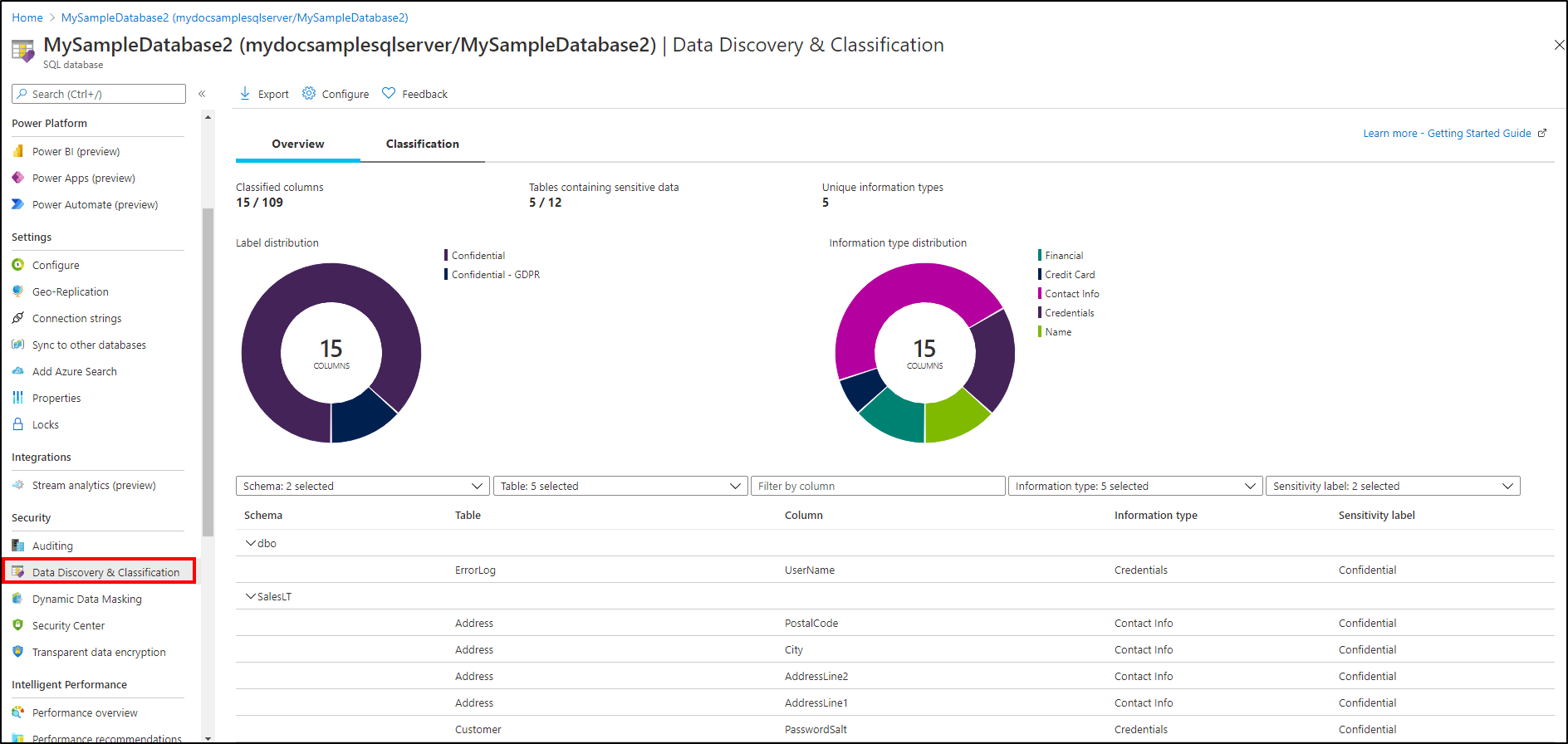Click the external link icon beside Getting Started
The height and width of the screenshot is (744, 1568).
coord(1542,133)
